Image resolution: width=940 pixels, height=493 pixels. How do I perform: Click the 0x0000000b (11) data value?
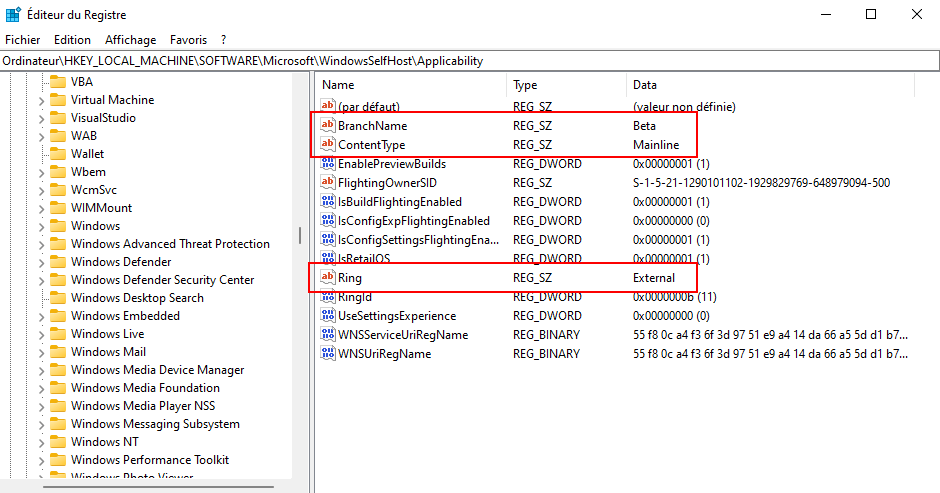click(674, 297)
